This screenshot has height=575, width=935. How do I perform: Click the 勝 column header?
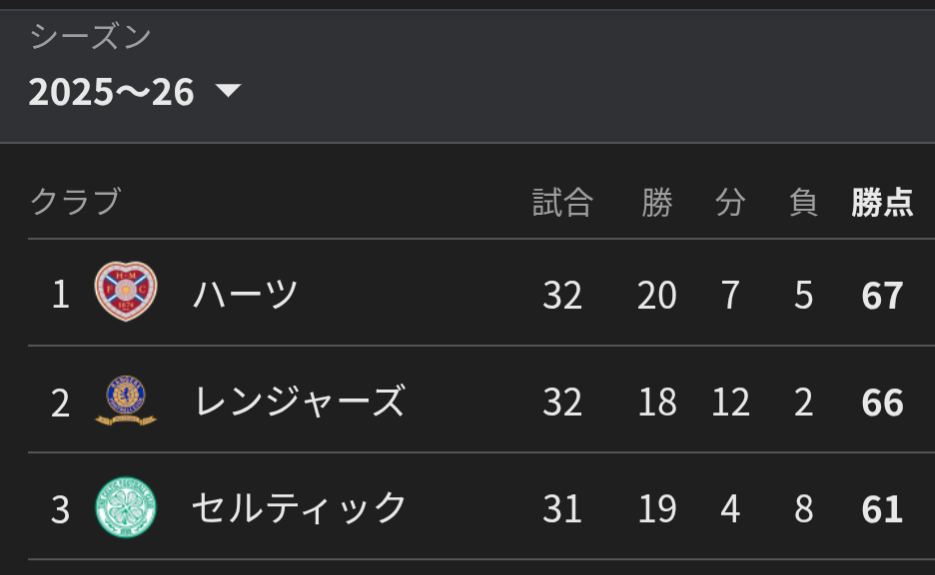(x=657, y=203)
